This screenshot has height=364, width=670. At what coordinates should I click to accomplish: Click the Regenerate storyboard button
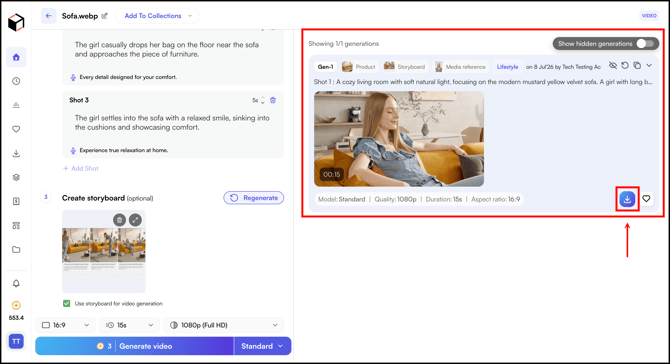pos(254,198)
